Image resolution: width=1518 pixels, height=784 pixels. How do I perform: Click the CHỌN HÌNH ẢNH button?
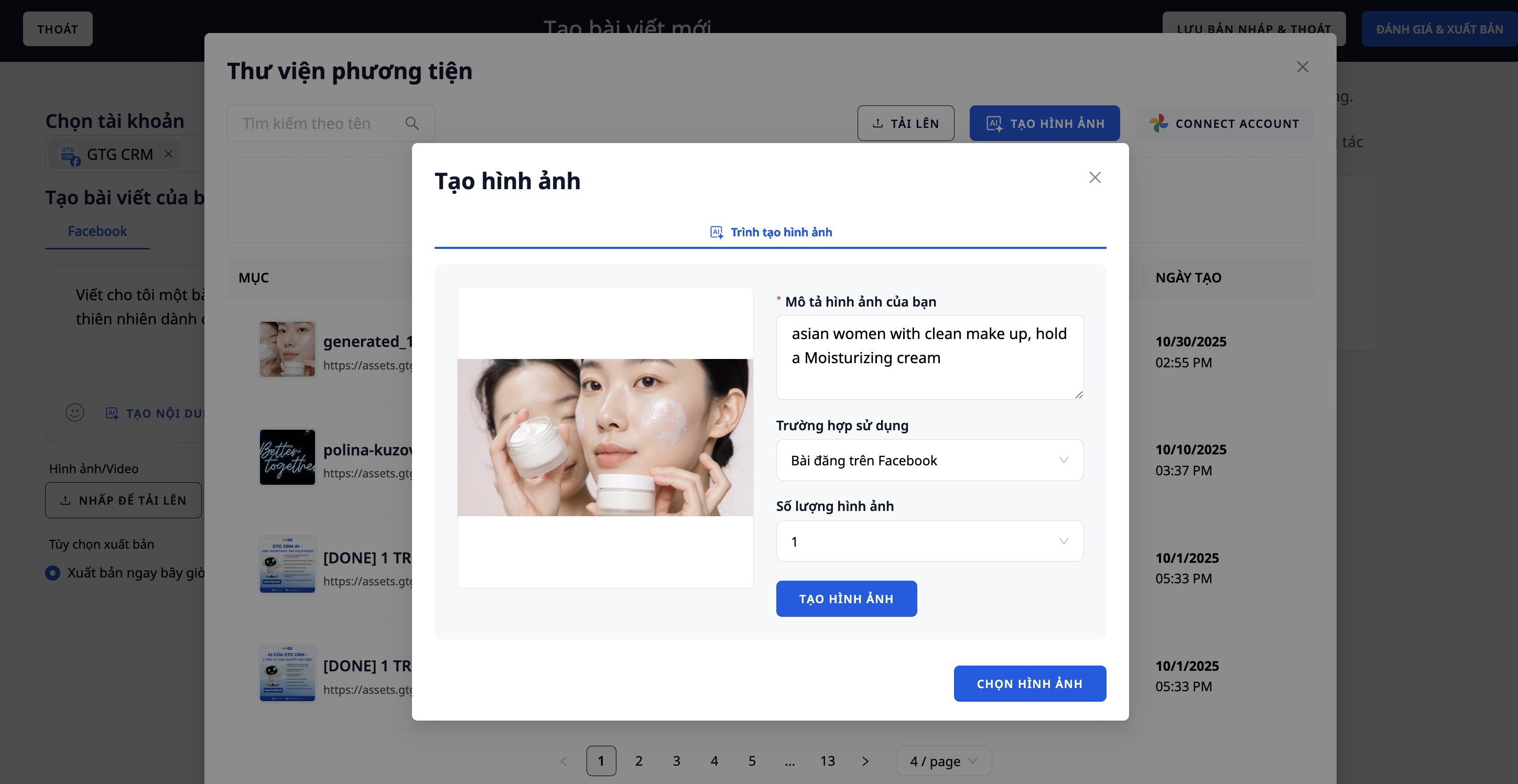1029,683
